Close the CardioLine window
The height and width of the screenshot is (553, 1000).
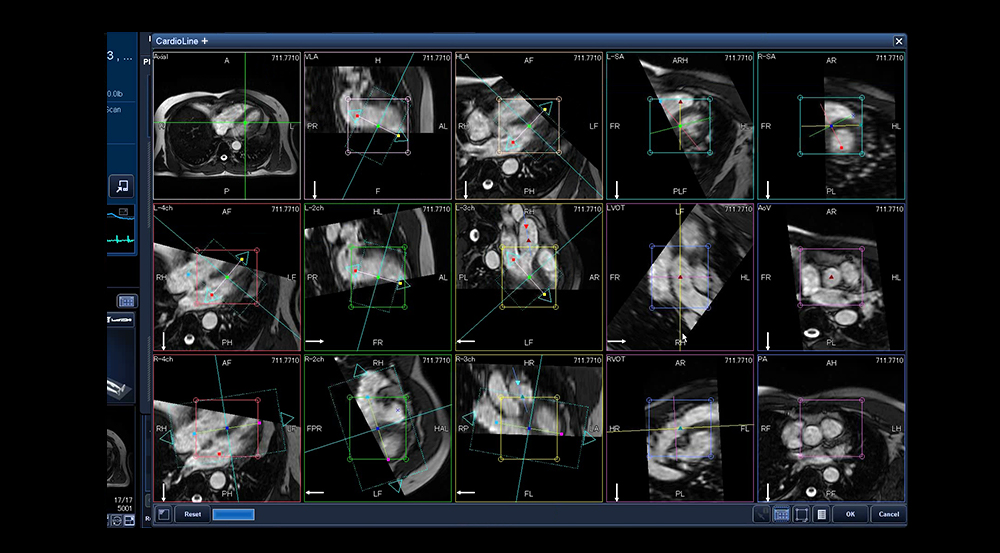898,41
